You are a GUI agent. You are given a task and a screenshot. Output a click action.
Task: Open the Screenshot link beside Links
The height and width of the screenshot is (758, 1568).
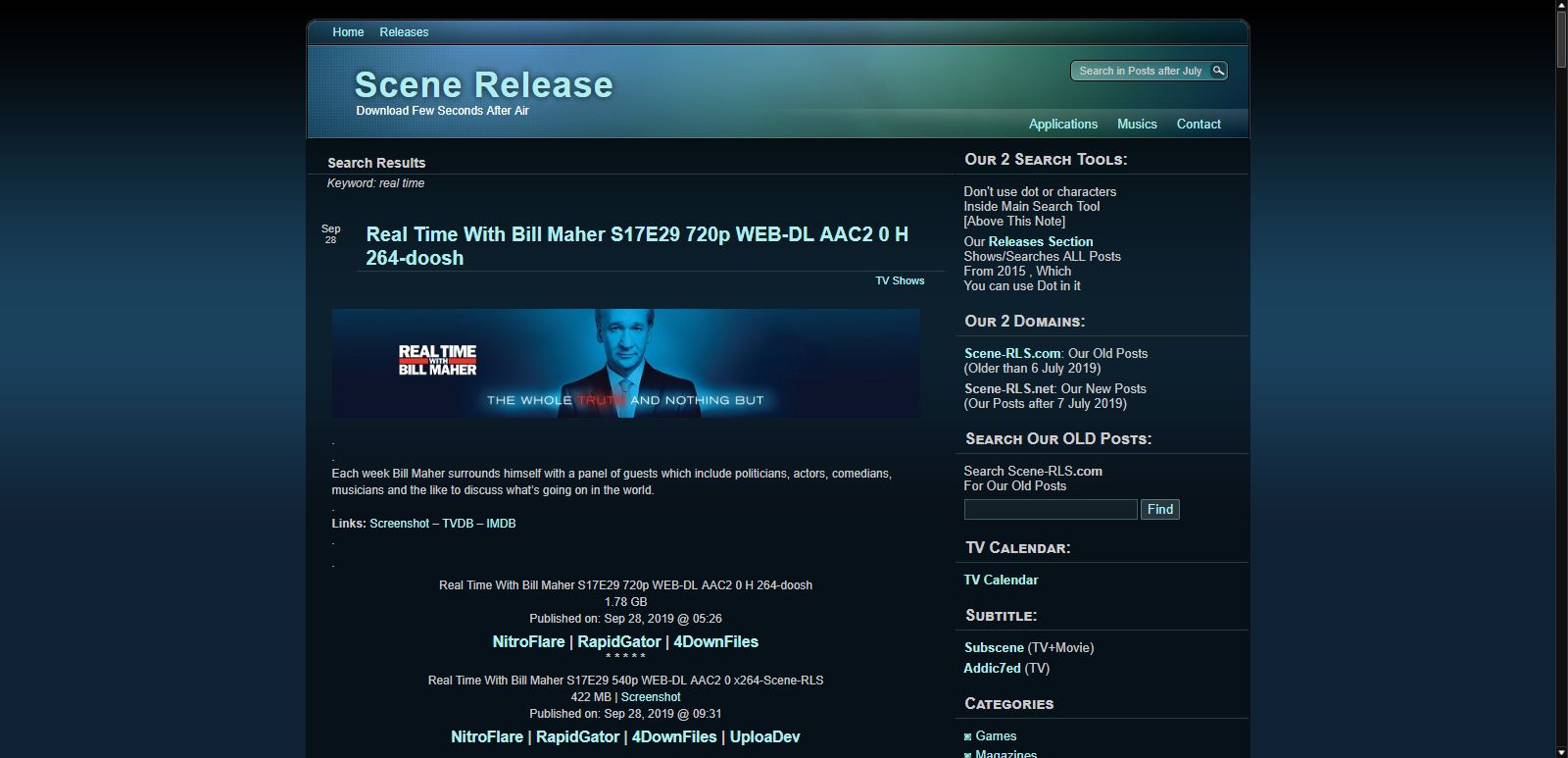[x=399, y=524]
